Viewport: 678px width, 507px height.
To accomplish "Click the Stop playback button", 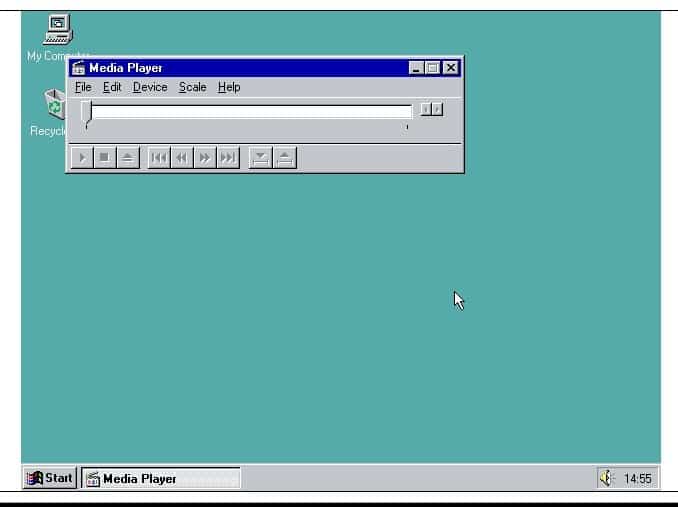I will coord(105,158).
